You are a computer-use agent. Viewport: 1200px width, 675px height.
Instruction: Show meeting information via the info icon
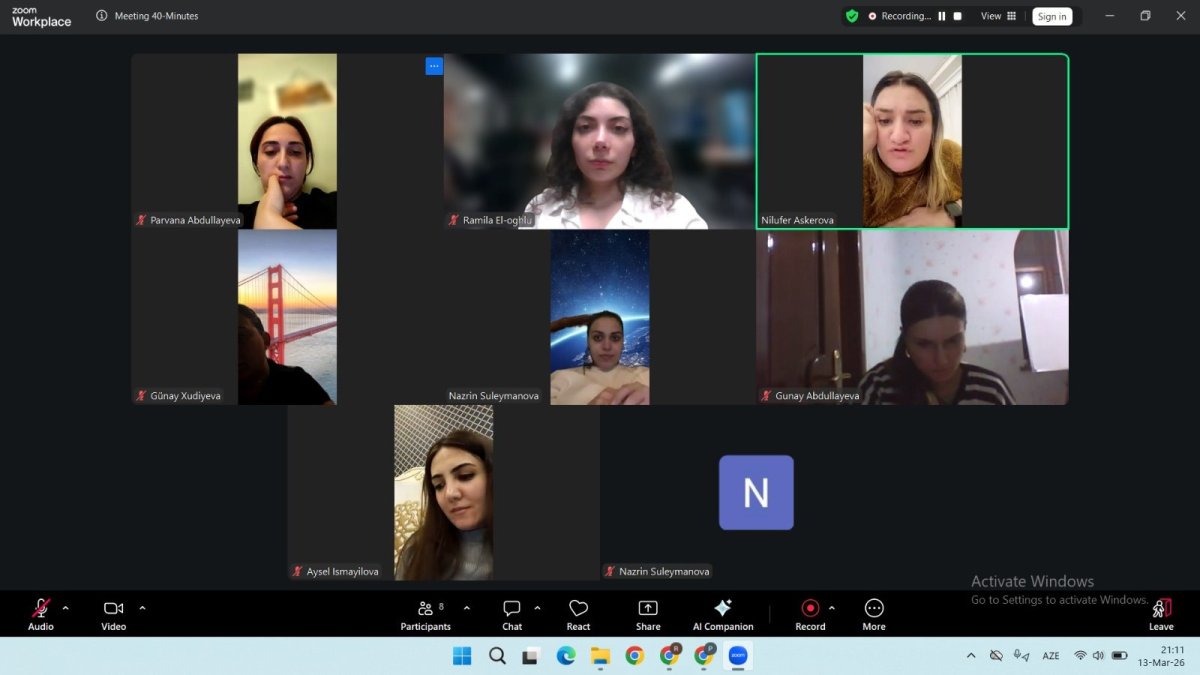click(x=101, y=16)
